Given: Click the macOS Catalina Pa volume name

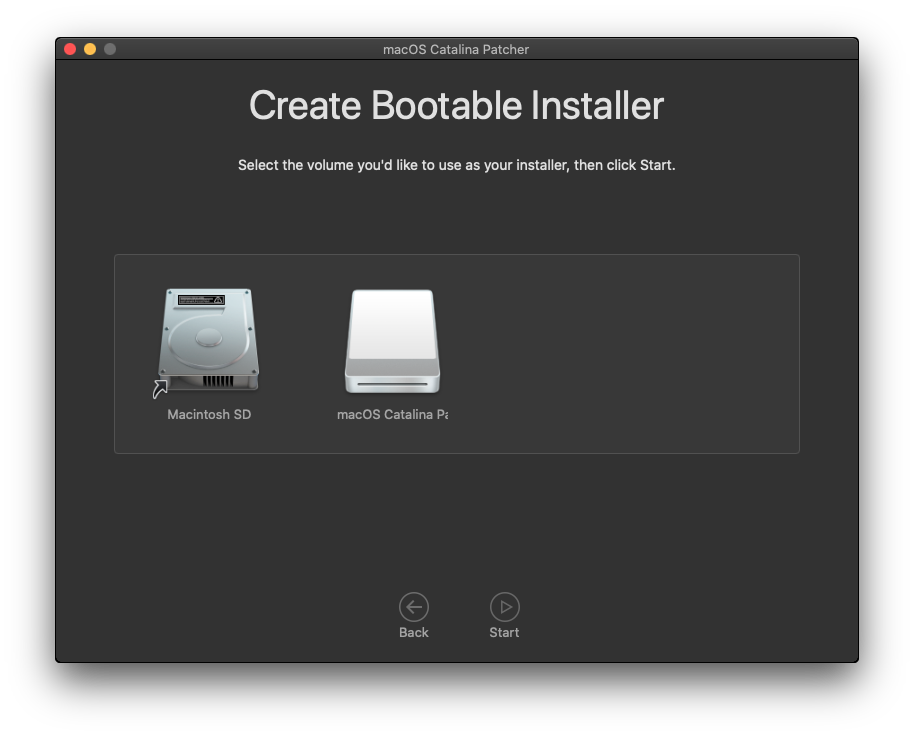Looking at the screenshot, I should (392, 414).
